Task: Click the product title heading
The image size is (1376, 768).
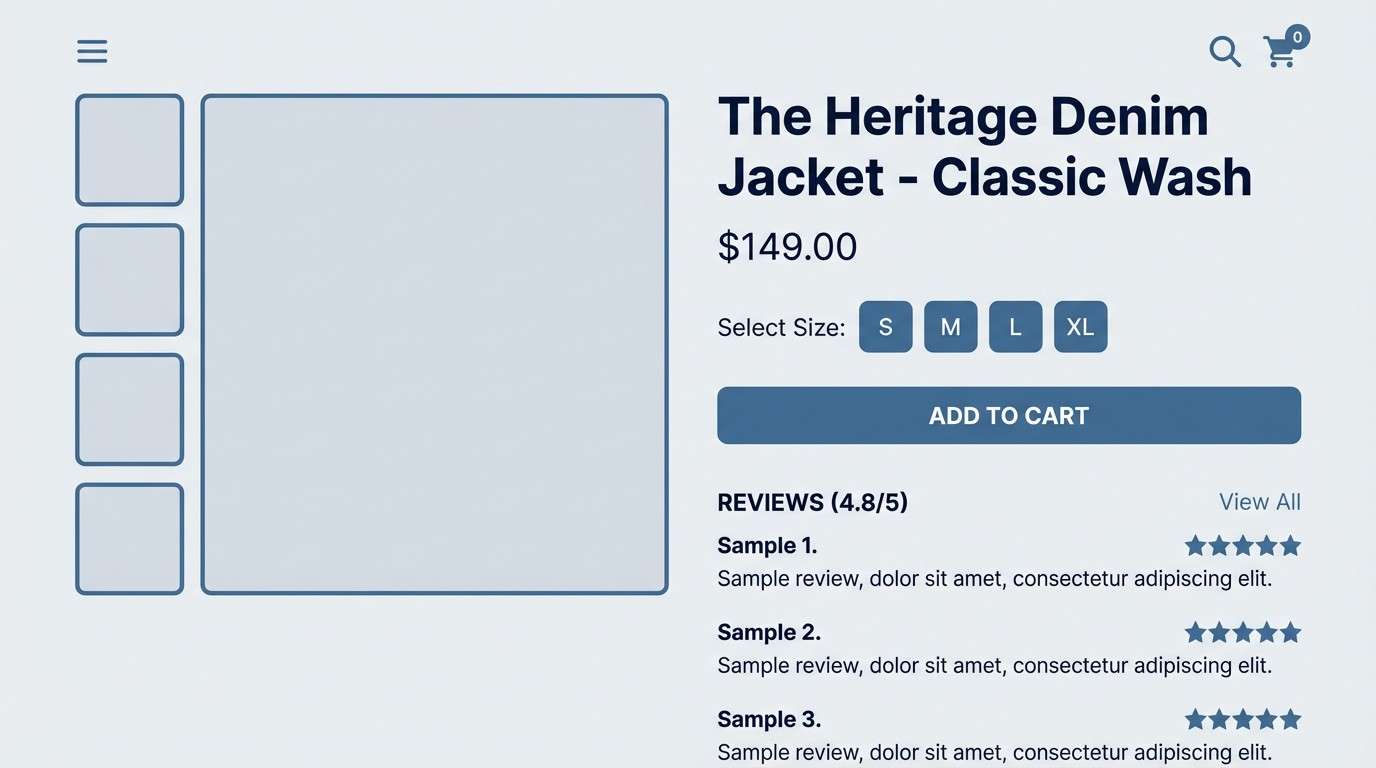Action: click(984, 146)
